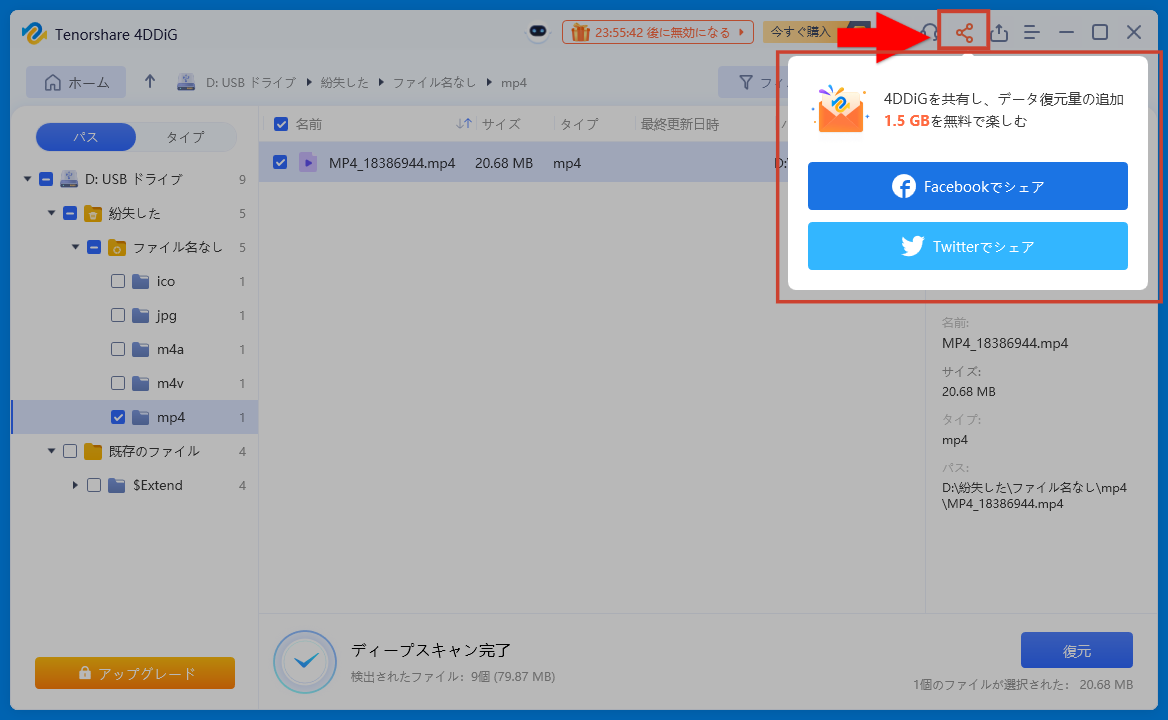Check the $Extend folder checkbox

pos(94,485)
